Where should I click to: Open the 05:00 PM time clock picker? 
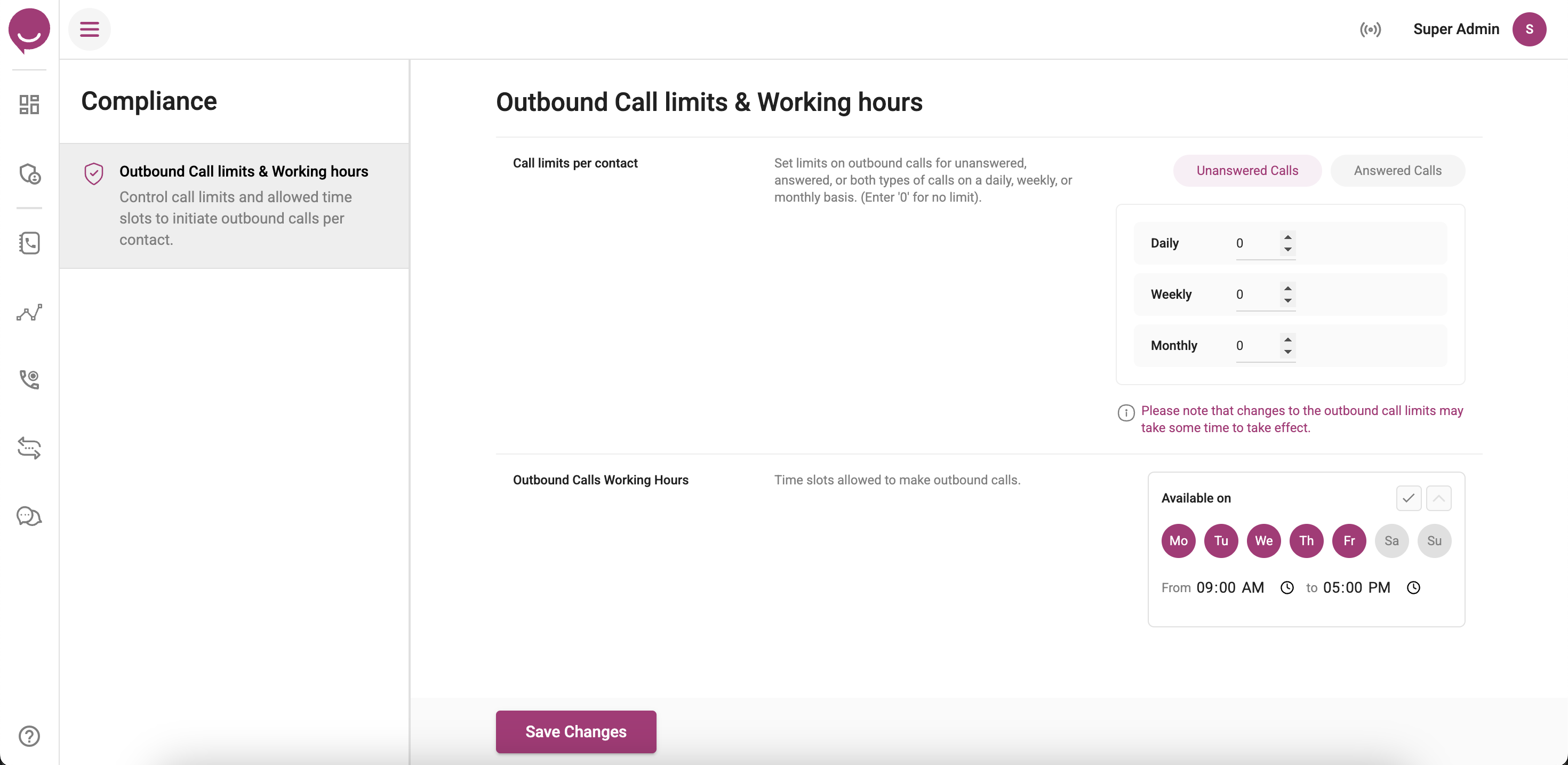(x=1413, y=587)
